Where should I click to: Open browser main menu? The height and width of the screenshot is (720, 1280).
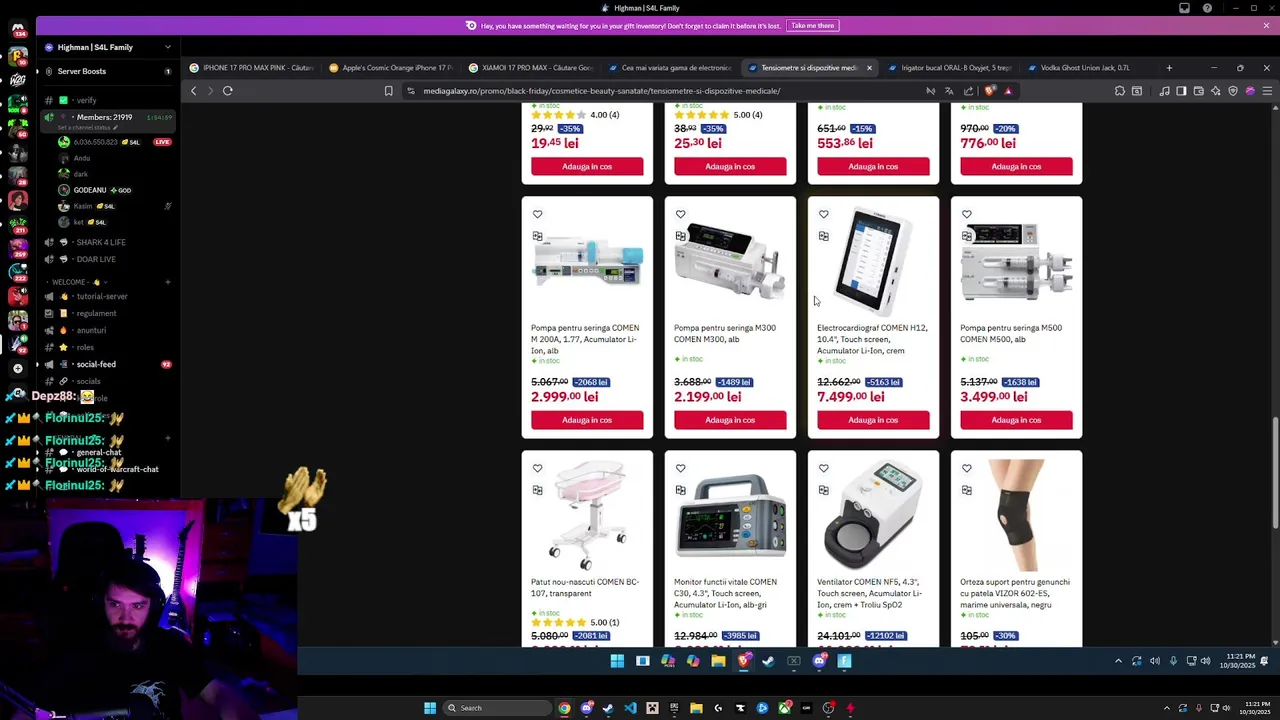[x=1267, y=91]
